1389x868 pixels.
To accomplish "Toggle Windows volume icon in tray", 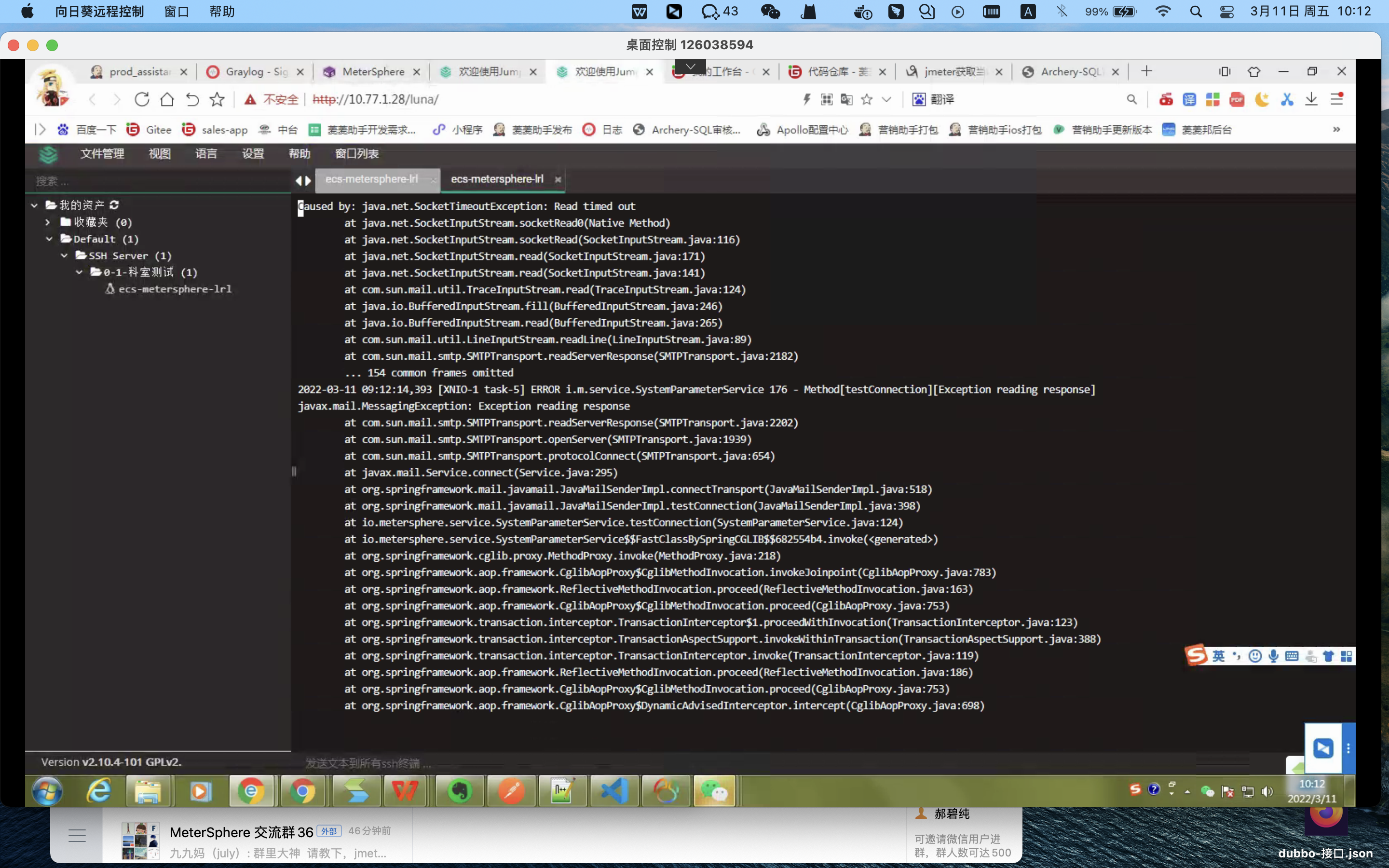I will [x=1267, y=792].
